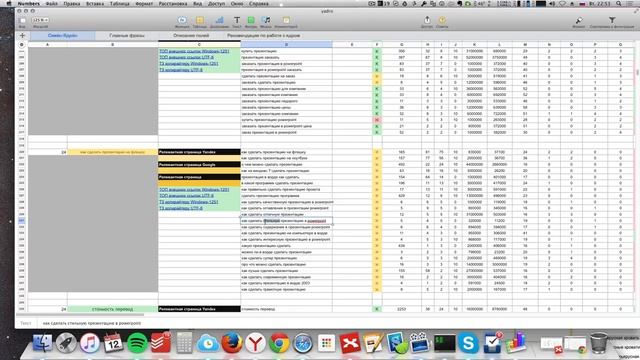Open the Вставка menu
This screenshot has height=360, width=640.
click(95, 4)
